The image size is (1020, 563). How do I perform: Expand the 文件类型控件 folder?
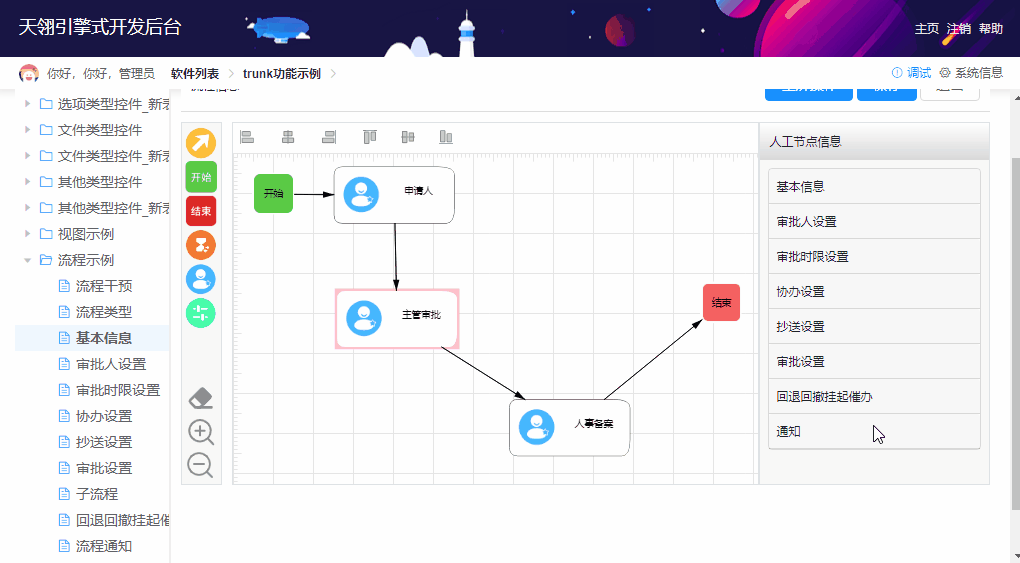click(29, 130)
